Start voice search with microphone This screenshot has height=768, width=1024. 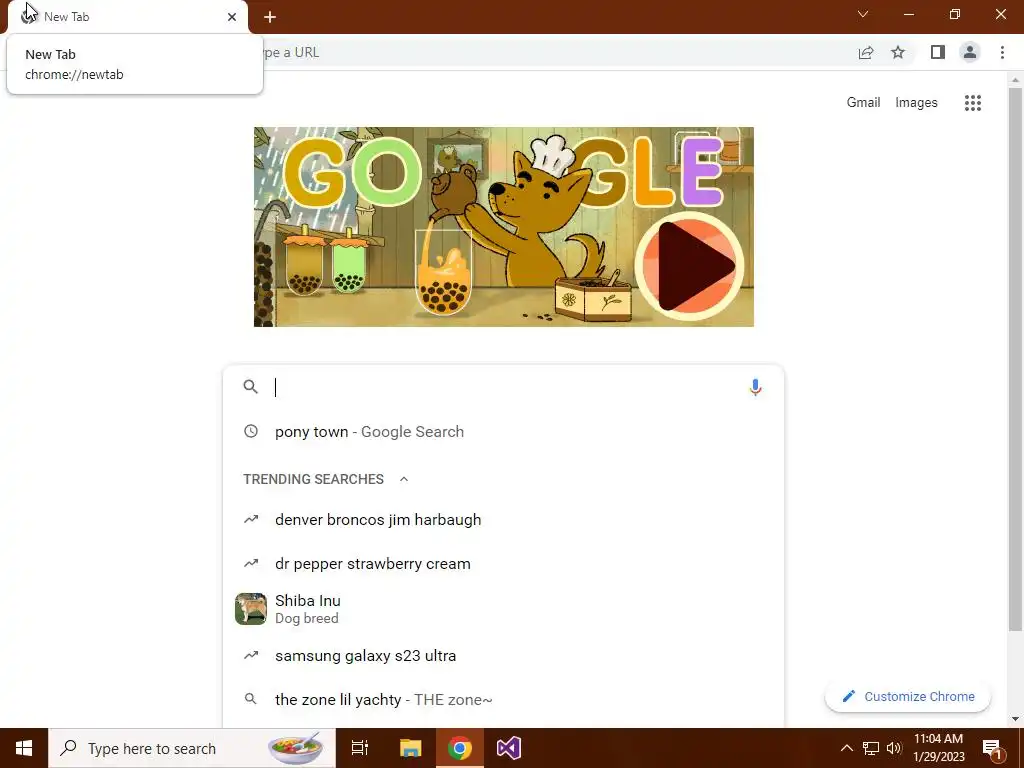tap(756, 387)
